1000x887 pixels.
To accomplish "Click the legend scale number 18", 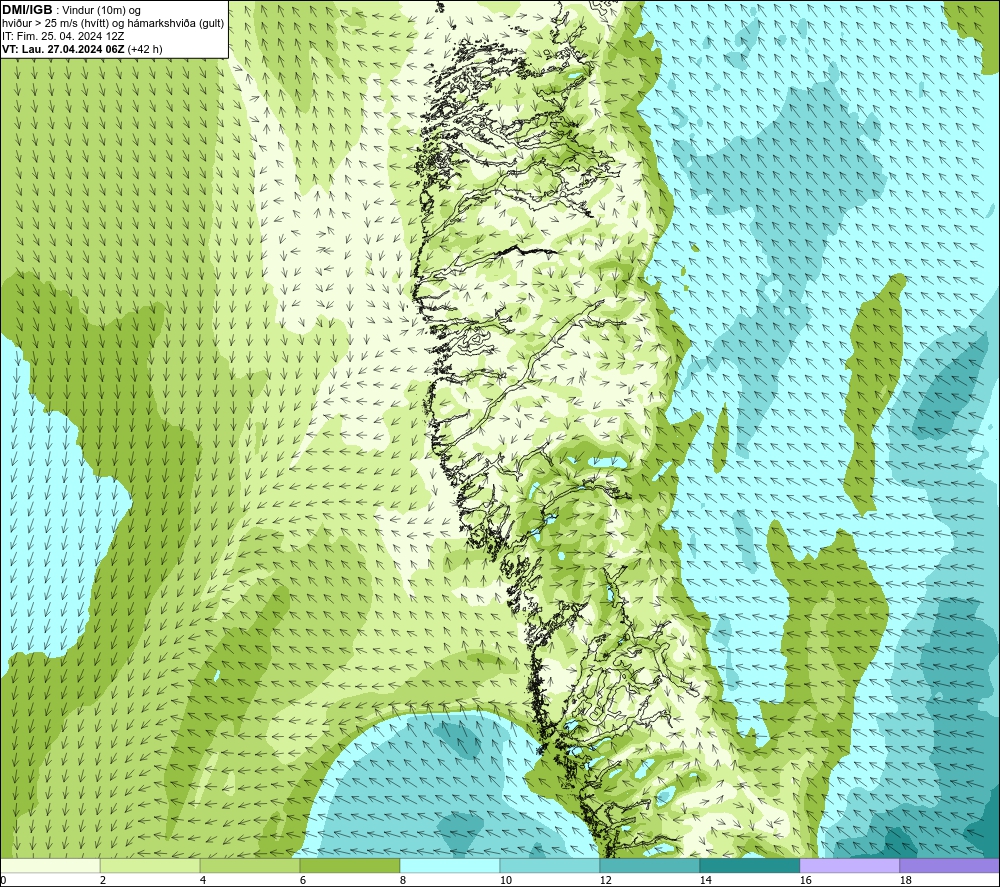I will [905, 881].
